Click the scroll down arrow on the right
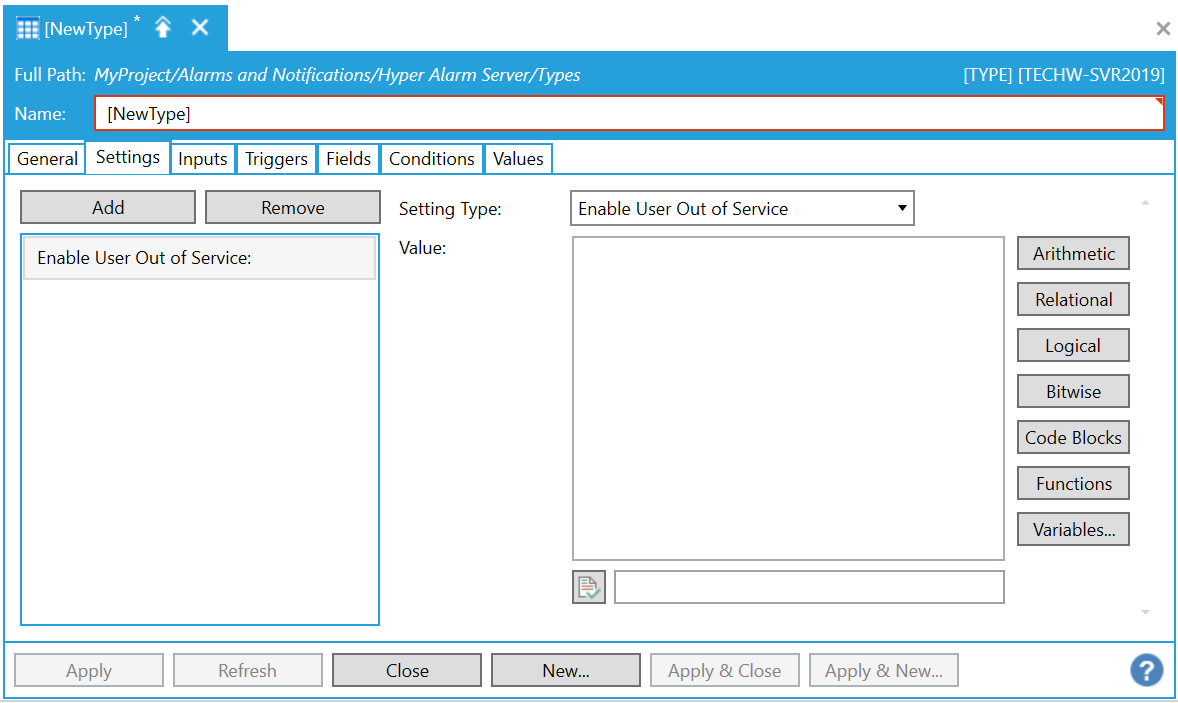The width and height of the screenshot is (1178, 703). tap(1146, 612)
